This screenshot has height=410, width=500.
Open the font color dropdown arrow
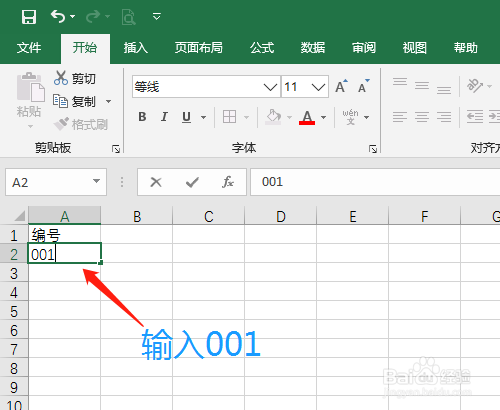coord(323,117)
